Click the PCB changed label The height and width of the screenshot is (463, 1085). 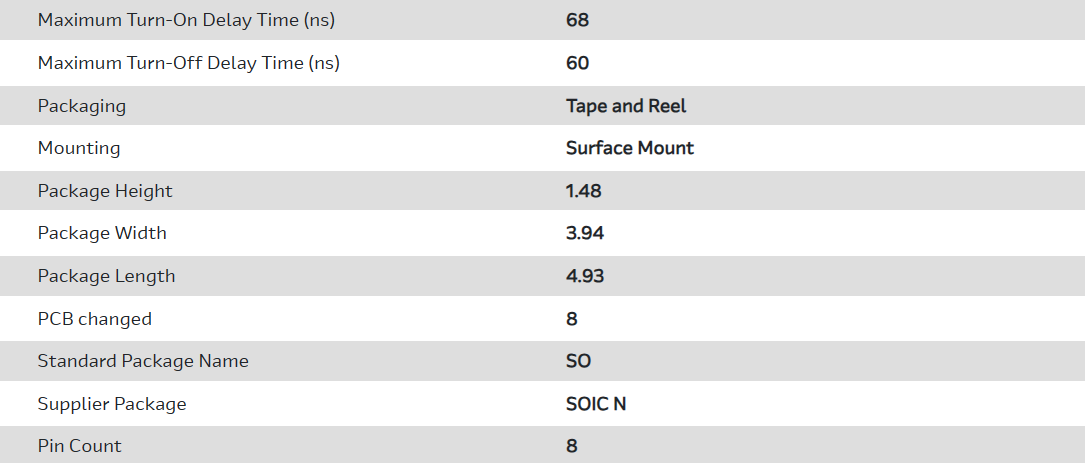(95, 319)
